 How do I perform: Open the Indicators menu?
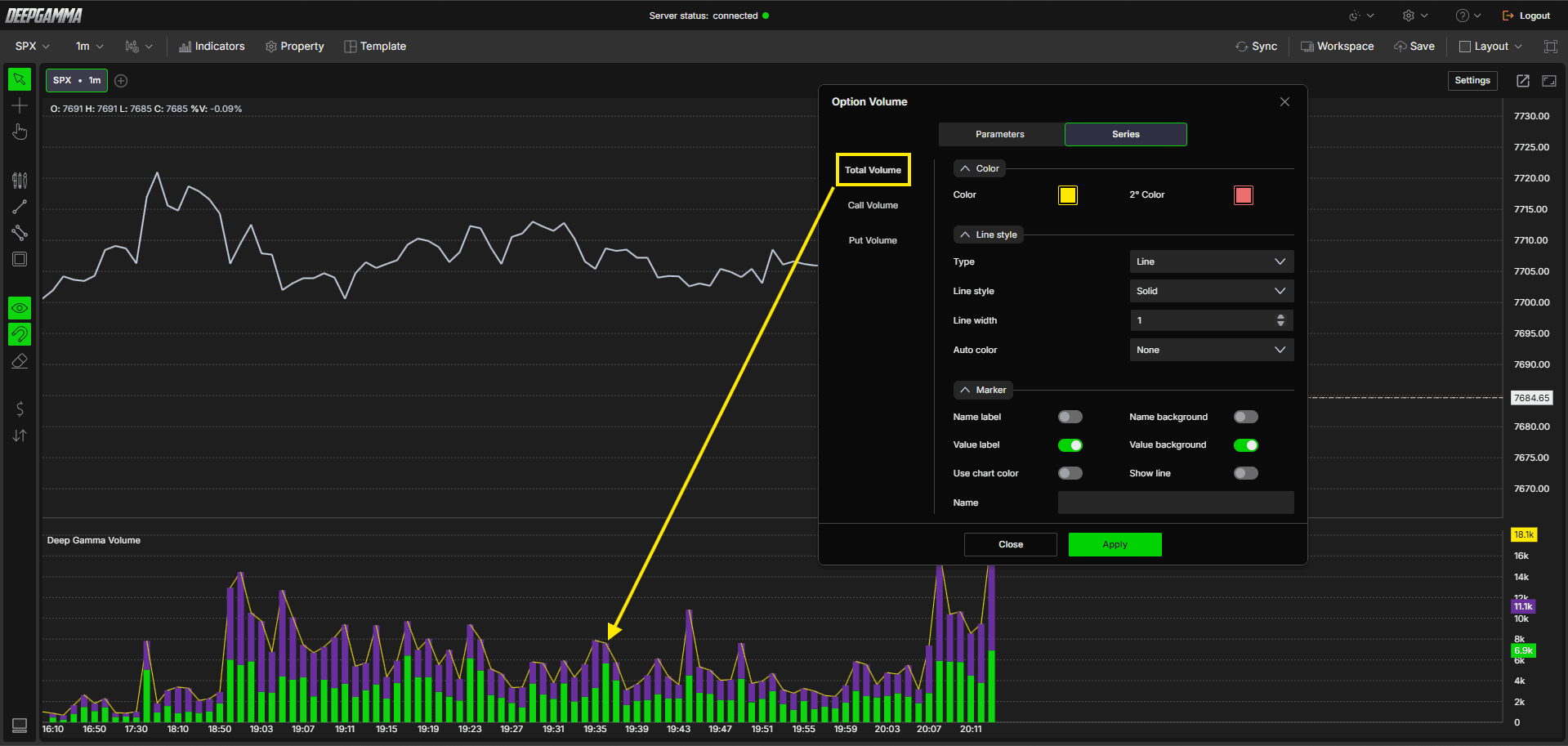point(212,47)
